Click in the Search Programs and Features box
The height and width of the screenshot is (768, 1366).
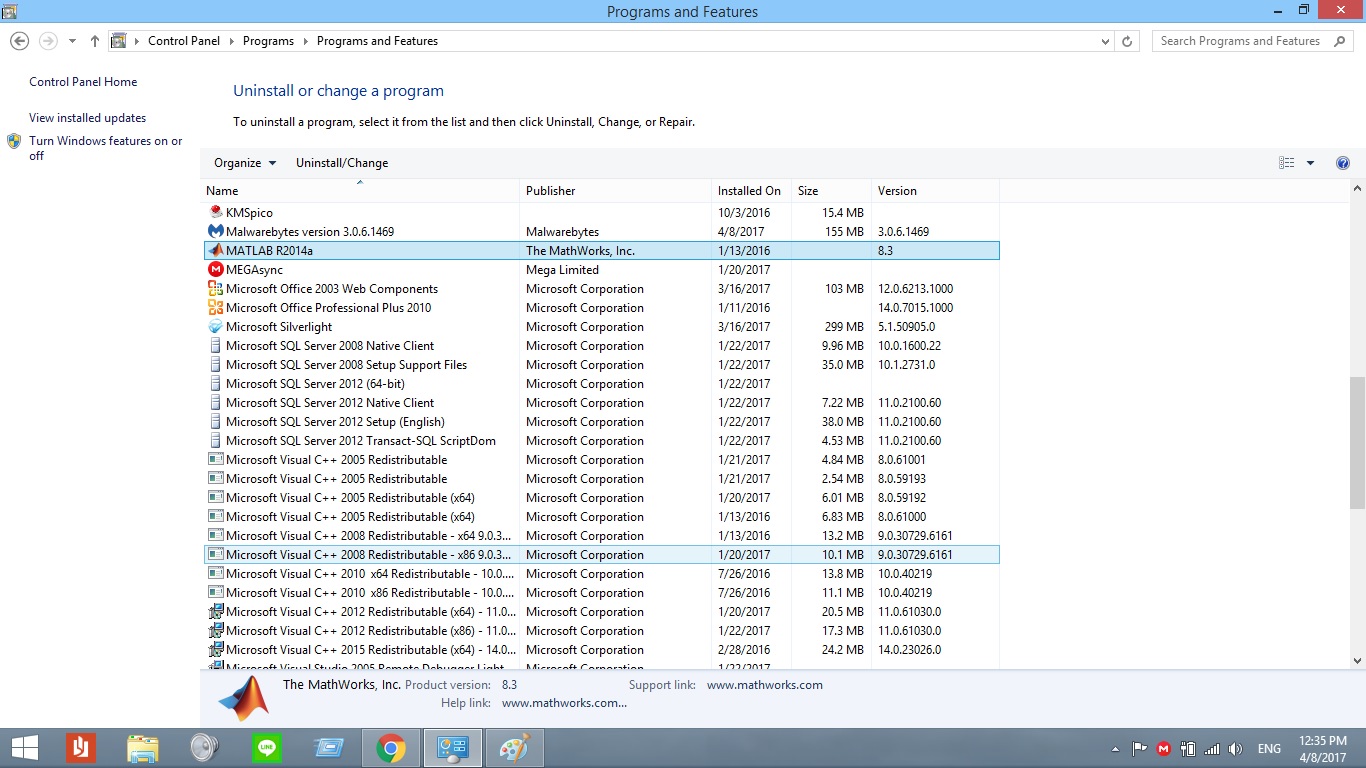pyautogui.click(x=1240, y=41)
